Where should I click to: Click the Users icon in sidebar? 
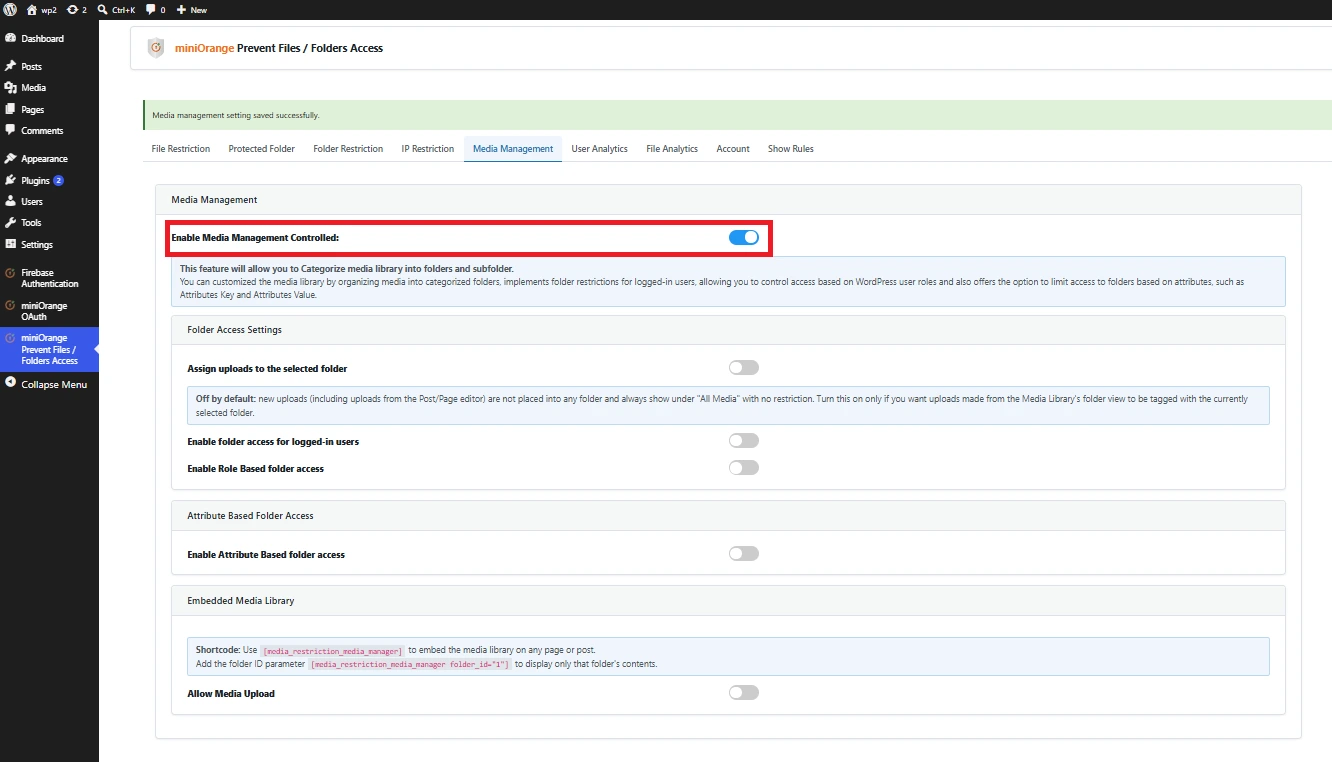click(10, 201)
